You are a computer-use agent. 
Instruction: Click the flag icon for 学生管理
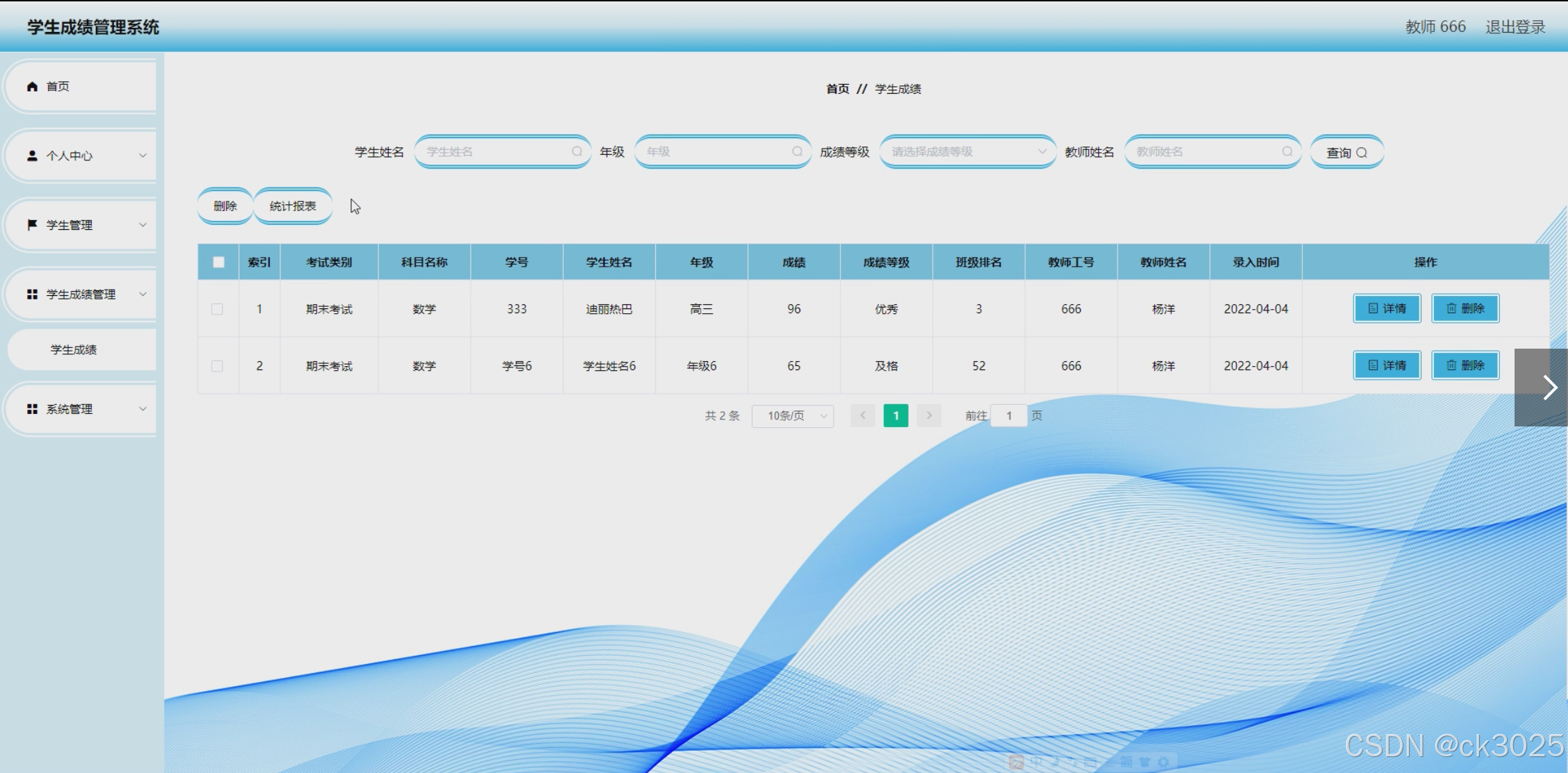coord(32,225)
